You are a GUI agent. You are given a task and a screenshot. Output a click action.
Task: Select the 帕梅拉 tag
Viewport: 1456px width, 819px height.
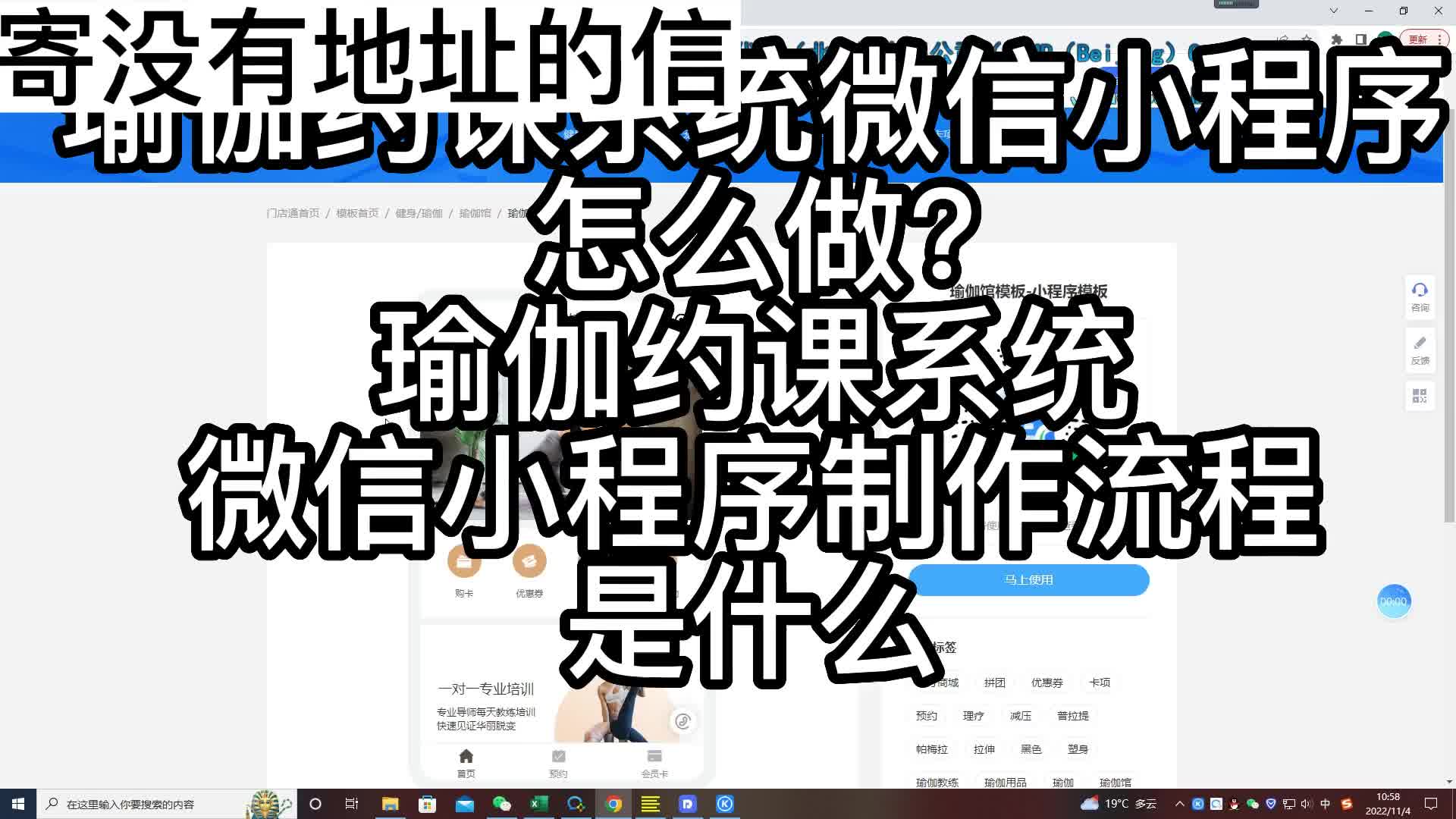pyautogui.click(x=931, y=749)
